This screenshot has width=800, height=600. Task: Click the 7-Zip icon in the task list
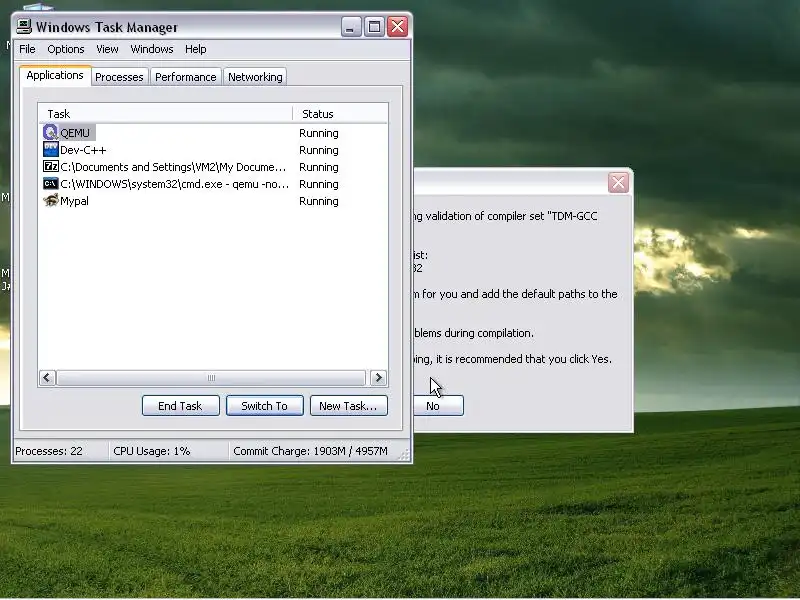[51, 166]
